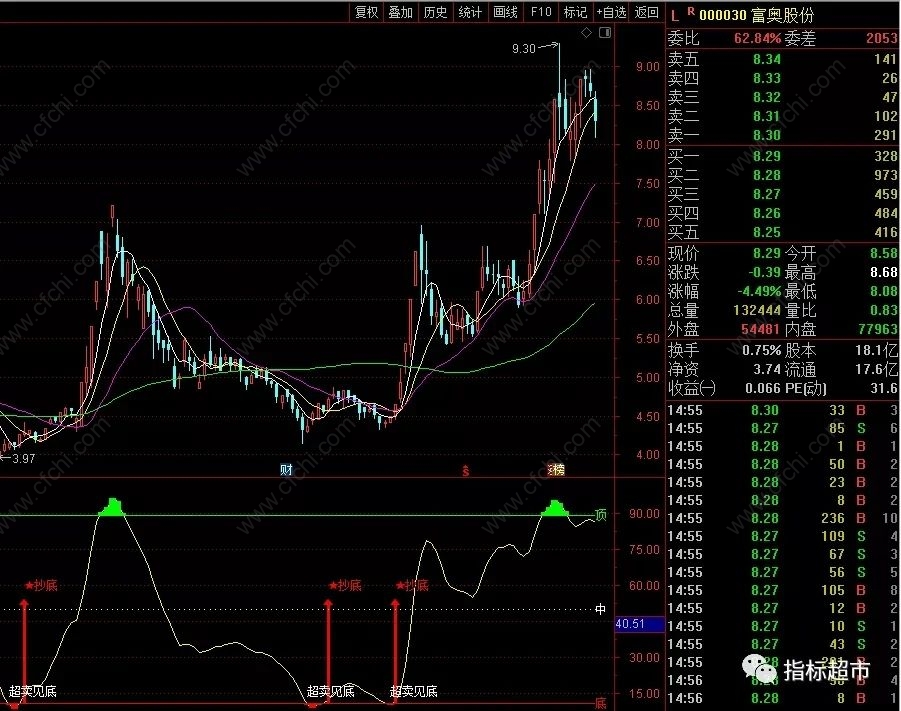The width and height of the screenshot is (901, 711).
Task: Click the 现价 current price 8.29
Action: click(767, 253)
